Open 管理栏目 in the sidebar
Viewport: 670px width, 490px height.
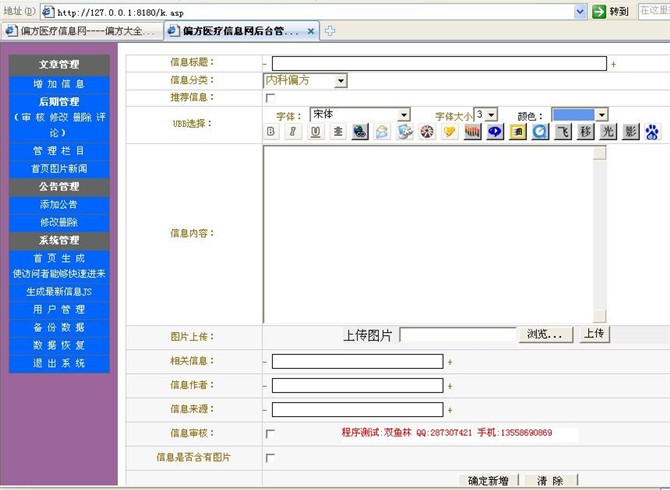[59, 151]
